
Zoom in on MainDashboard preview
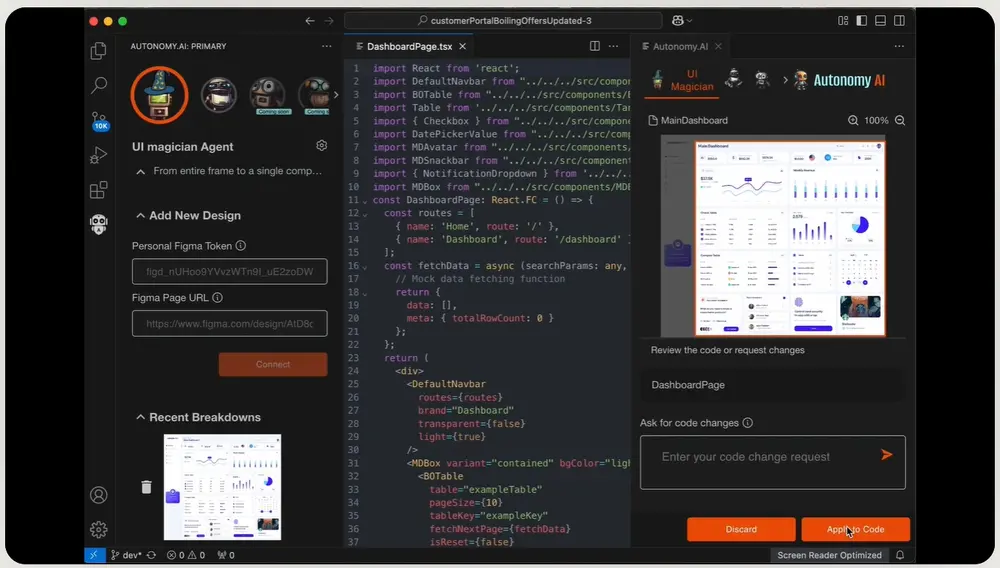(853, 120)
